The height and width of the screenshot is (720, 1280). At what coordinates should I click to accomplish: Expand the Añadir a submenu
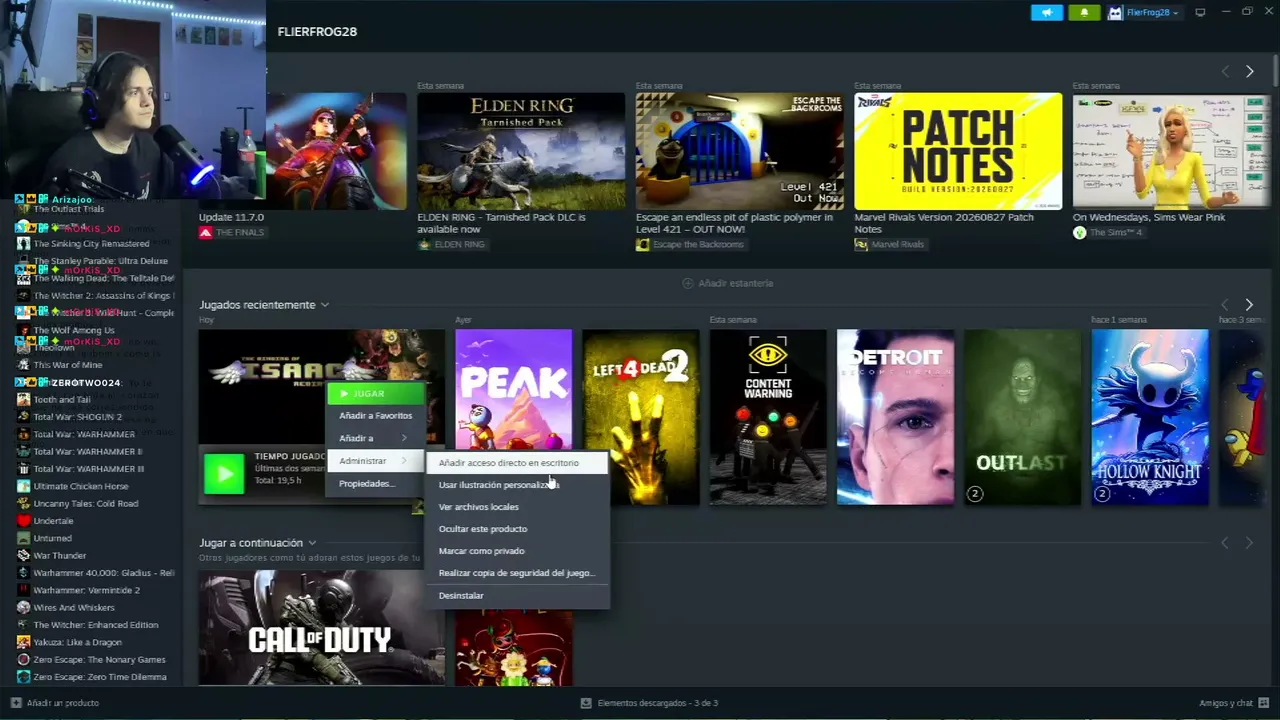[x=375, y=438]
